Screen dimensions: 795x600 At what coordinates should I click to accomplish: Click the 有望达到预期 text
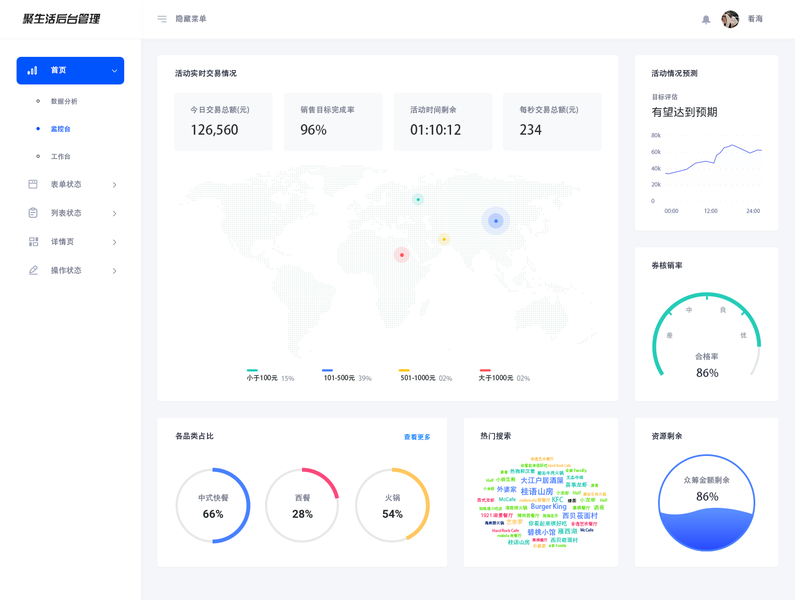point(684,112)
